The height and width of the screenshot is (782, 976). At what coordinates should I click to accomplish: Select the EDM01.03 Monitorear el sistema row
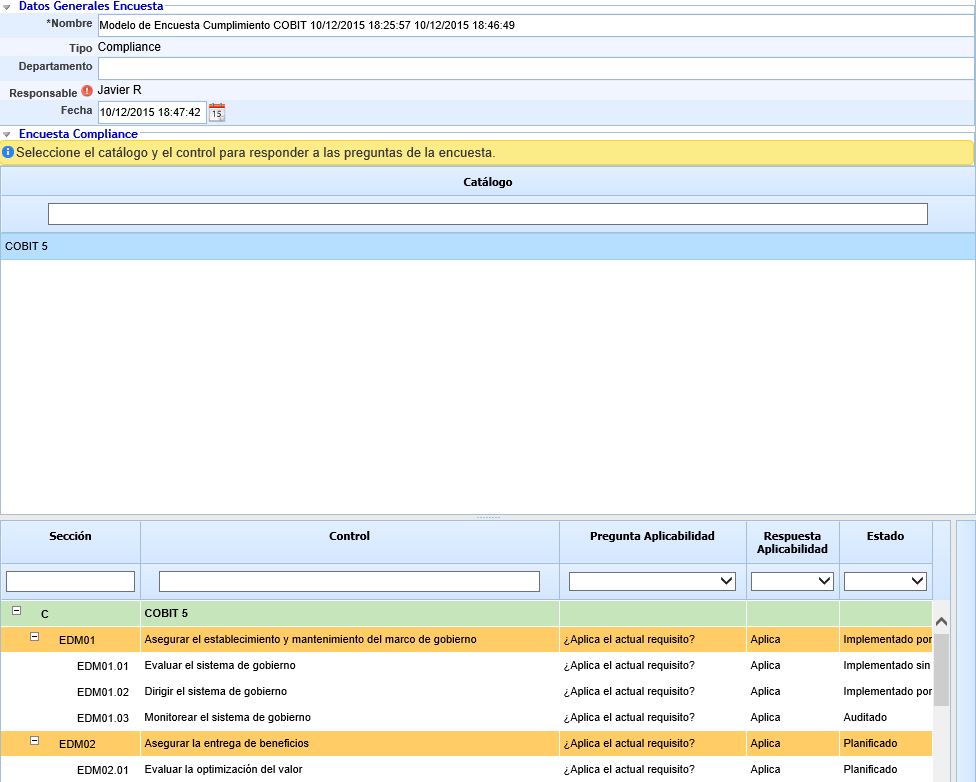tap(228, 717)
